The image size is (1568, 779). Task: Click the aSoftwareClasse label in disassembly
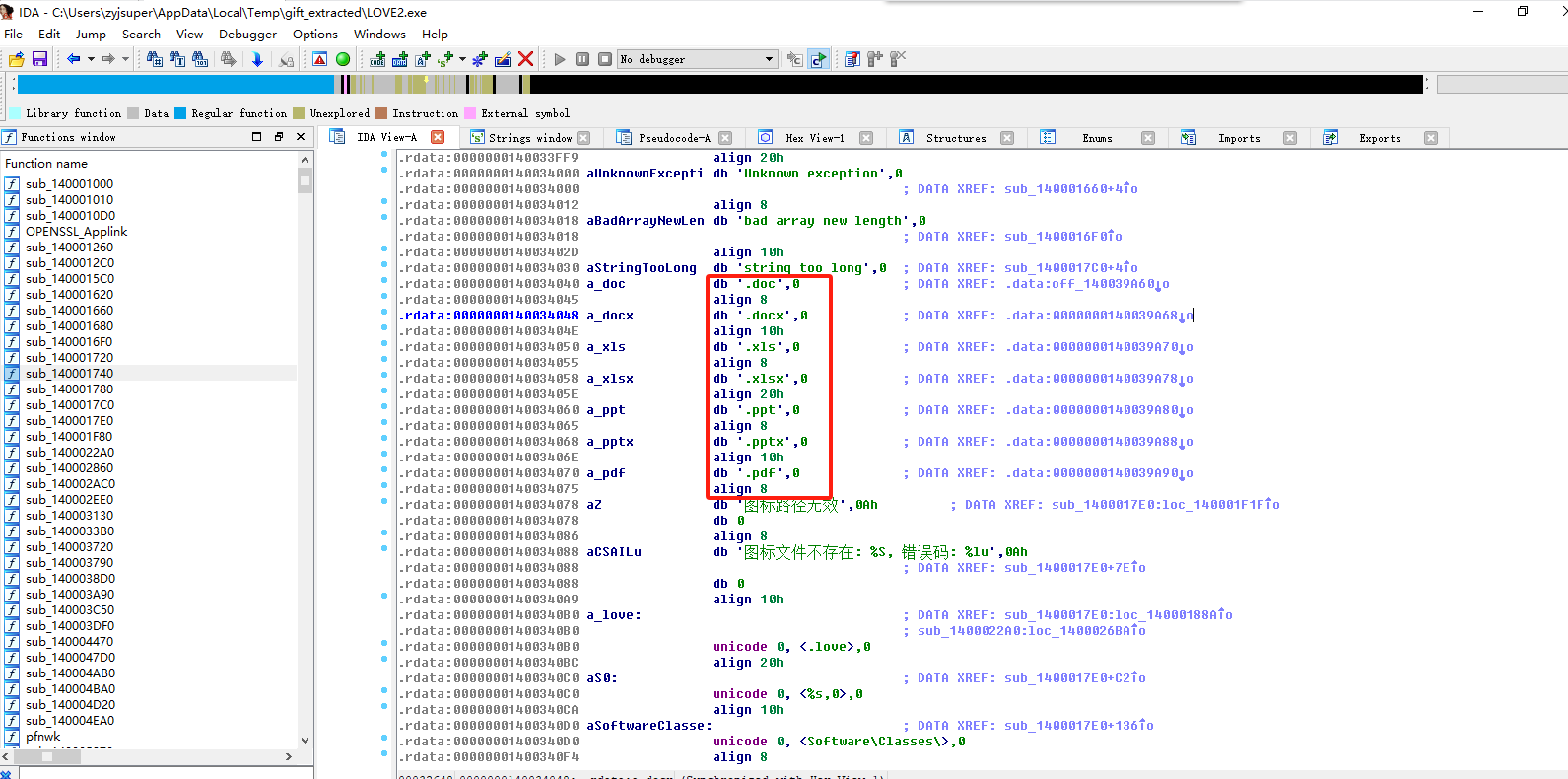(x=649, y=726)
